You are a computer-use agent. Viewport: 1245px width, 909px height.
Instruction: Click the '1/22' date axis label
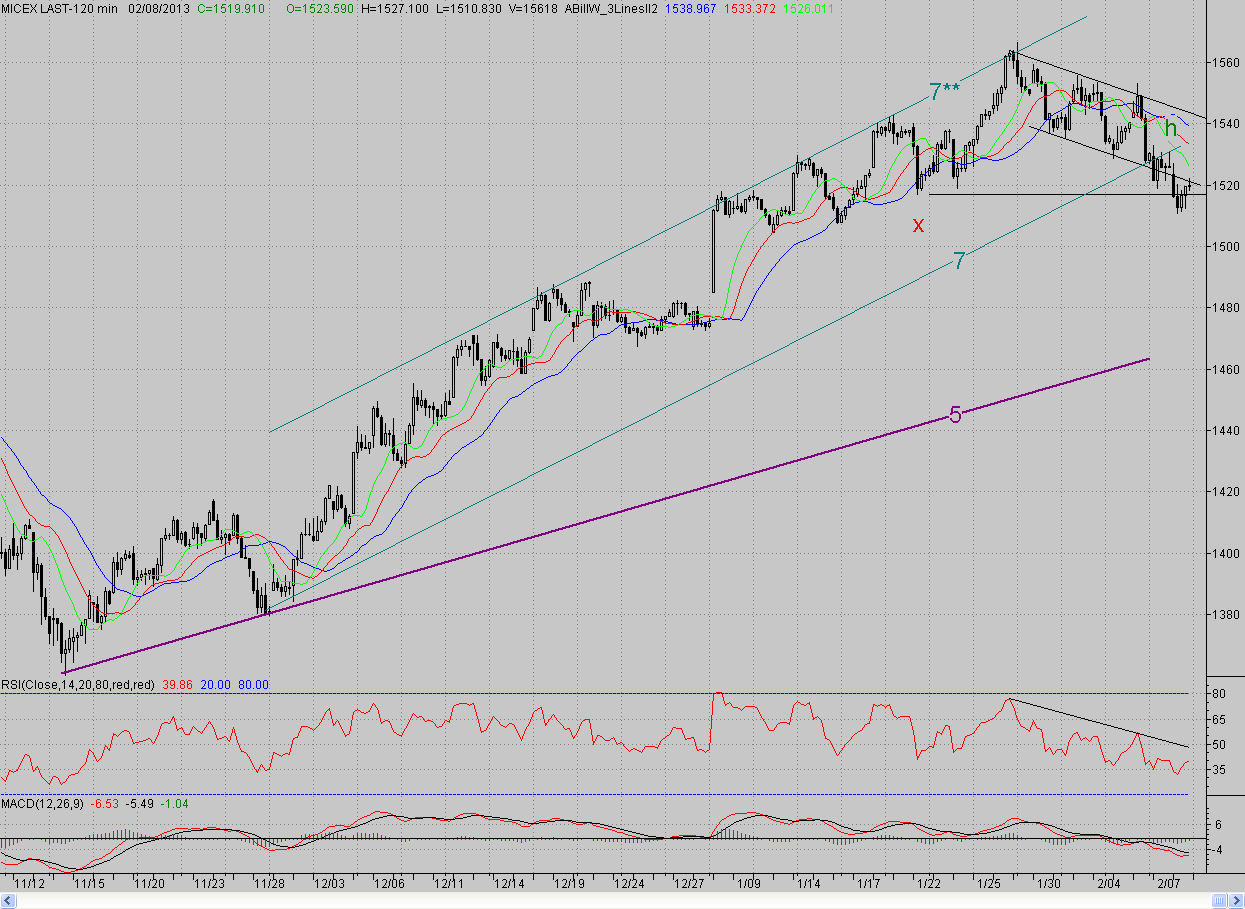929,883
